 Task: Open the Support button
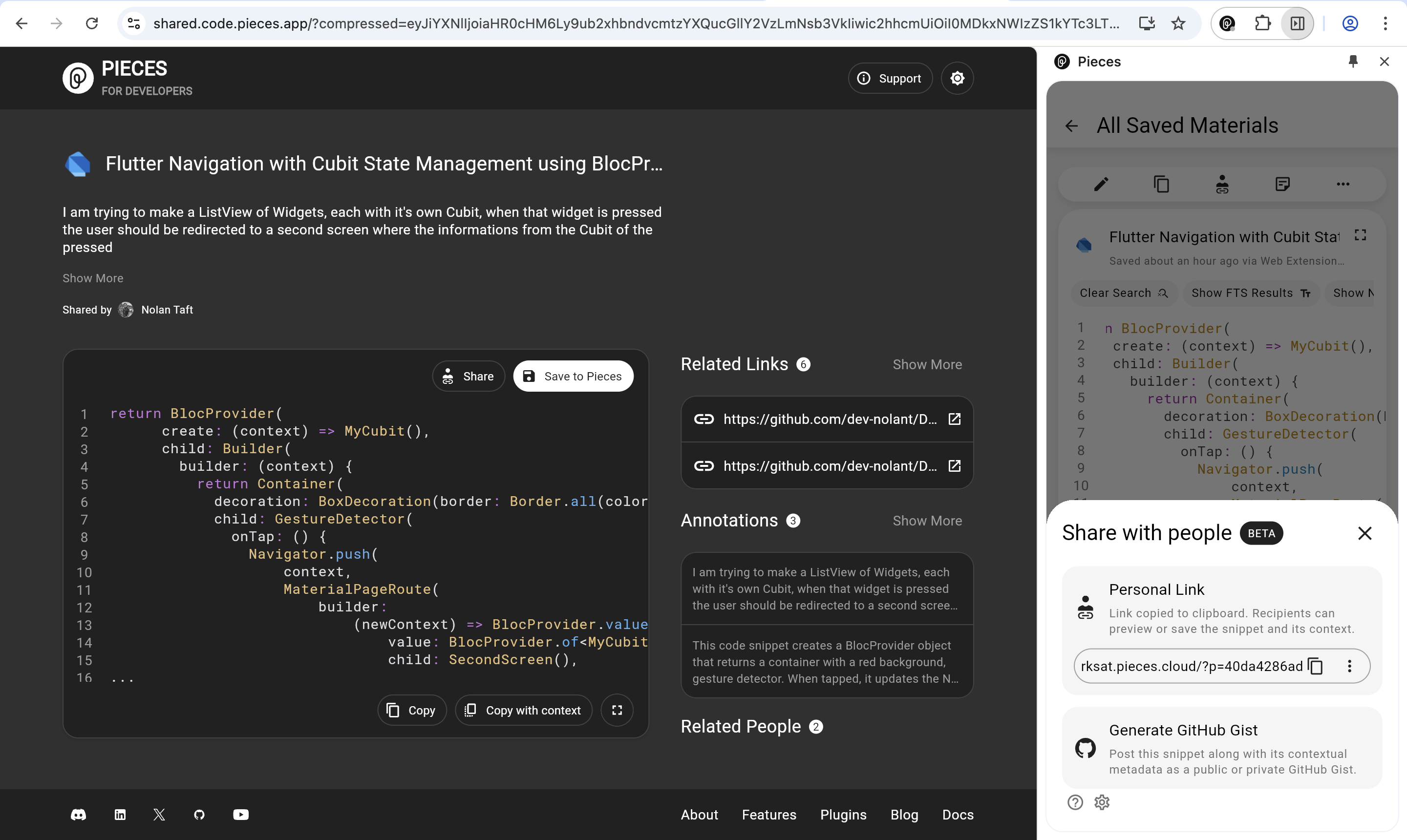890,78
